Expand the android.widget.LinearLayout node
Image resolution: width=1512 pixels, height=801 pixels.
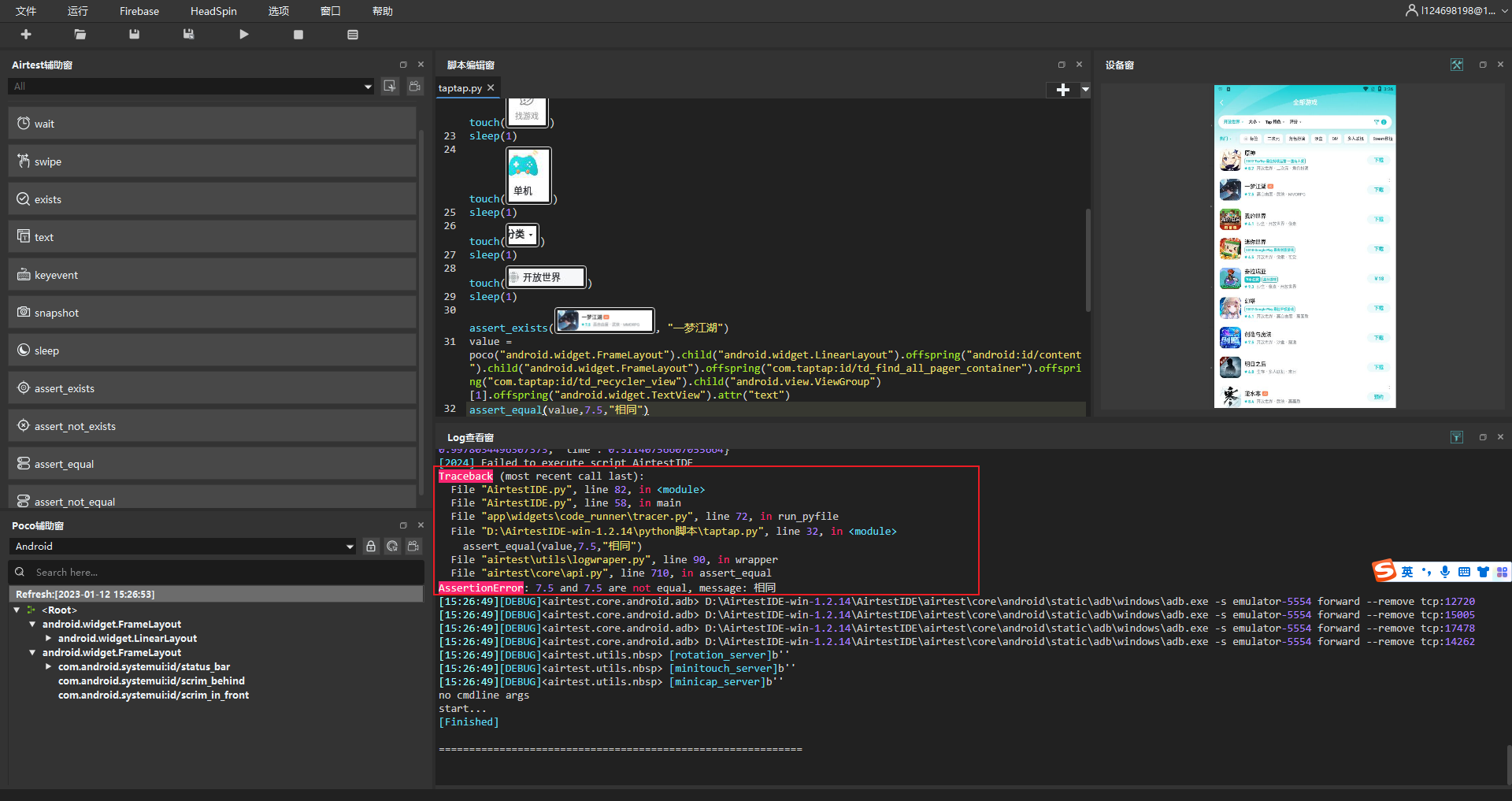tap(48, 639)
